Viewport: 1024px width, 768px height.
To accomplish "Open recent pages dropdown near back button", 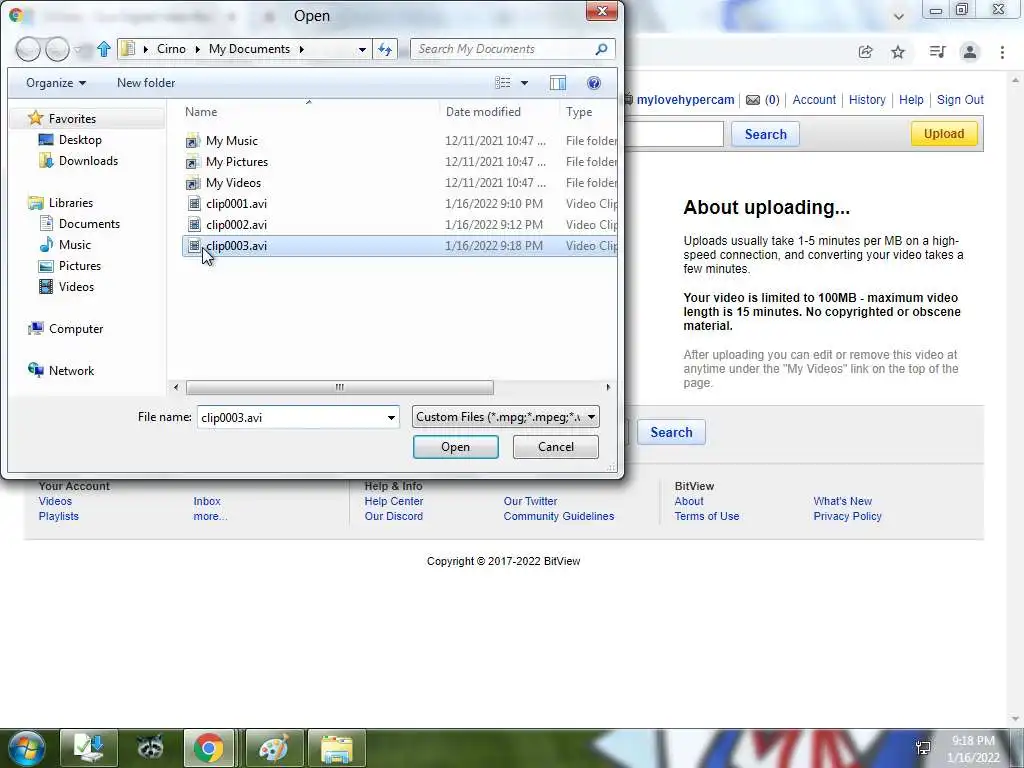I will [77, 50].
